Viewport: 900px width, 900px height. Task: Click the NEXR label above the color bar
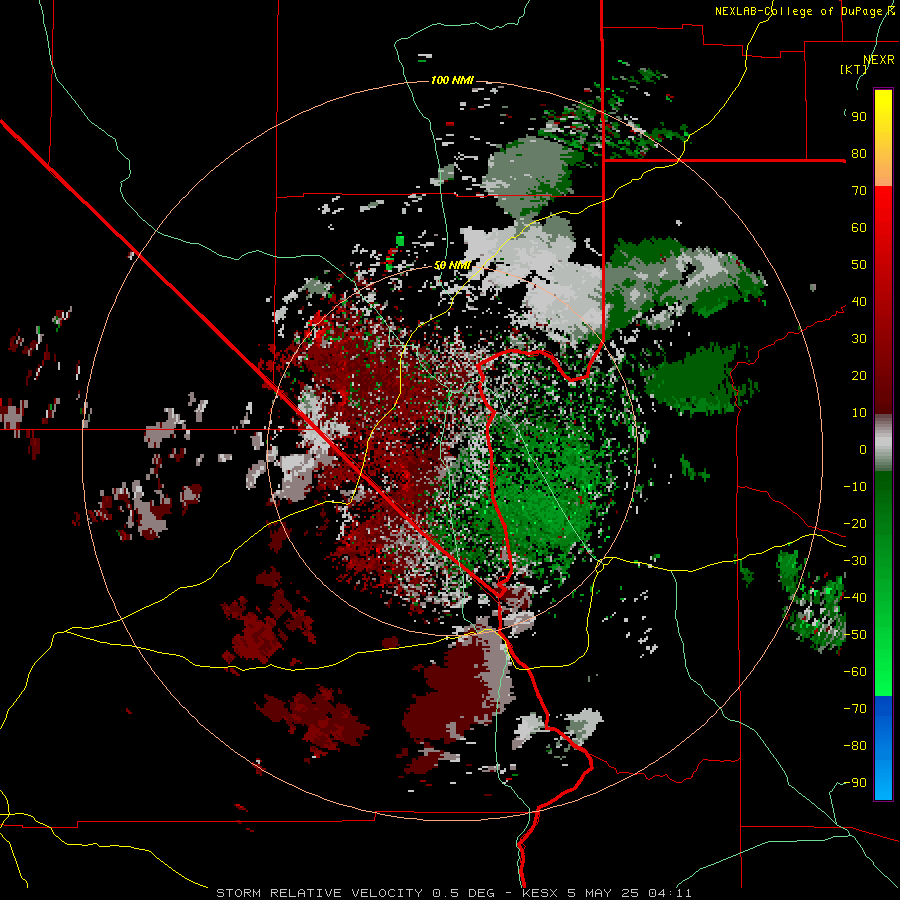pyautogui.click(x=878, y=60)
